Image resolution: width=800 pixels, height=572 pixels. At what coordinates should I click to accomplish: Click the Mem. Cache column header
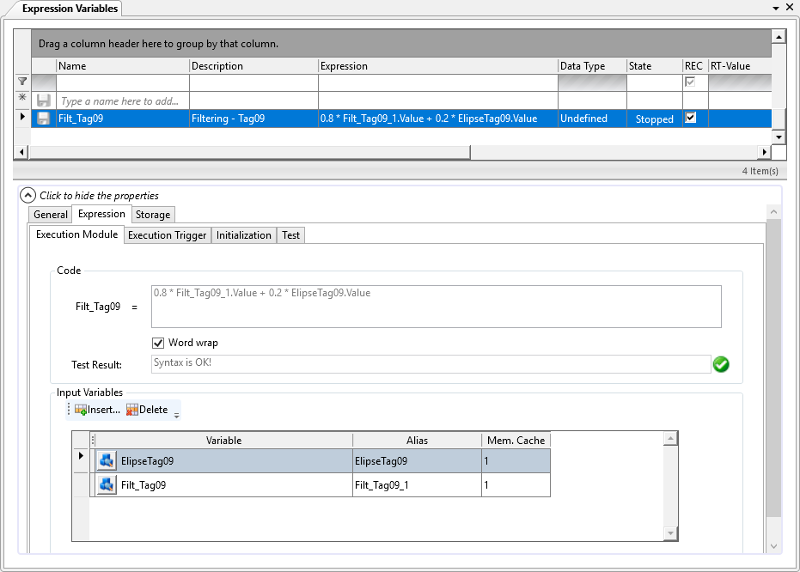[516, 440]
